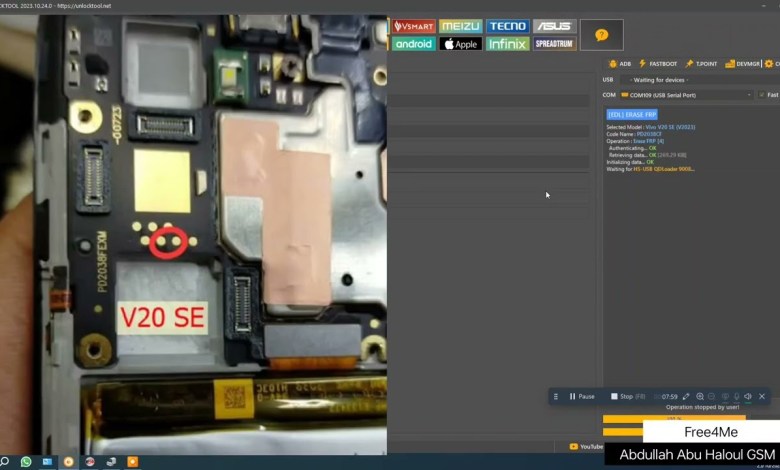Screen dimensions: 780x470
Task: Toggle the Fast checkbox beside COM port
Action: [761, 95]
